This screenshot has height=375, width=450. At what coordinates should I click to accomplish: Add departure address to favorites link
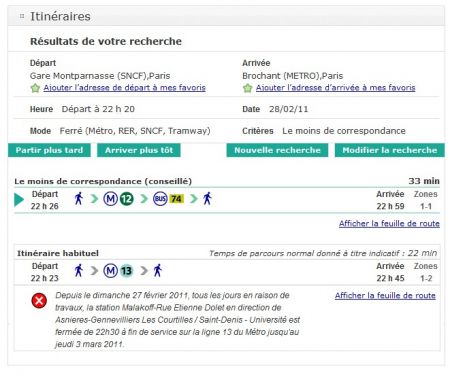coord(125,88)
